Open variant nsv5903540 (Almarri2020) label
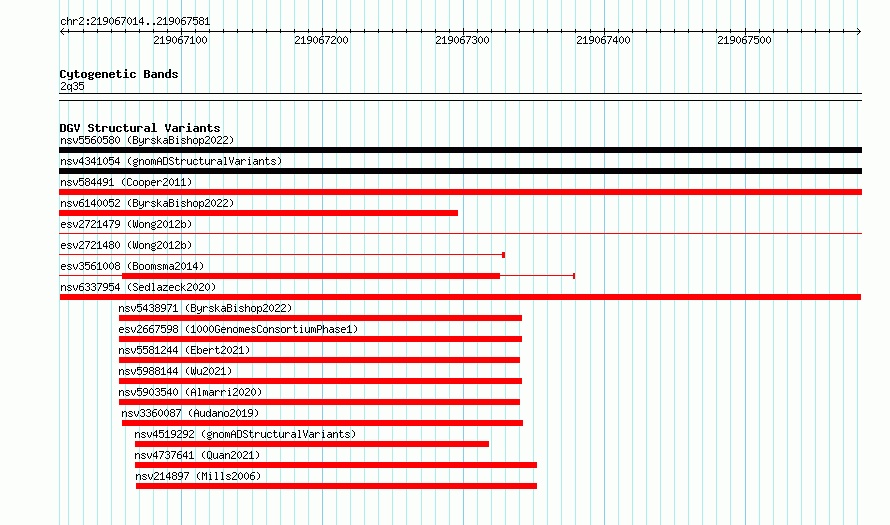Image resolution: width=890 pixels, height=525 pixels. (190, 392)
